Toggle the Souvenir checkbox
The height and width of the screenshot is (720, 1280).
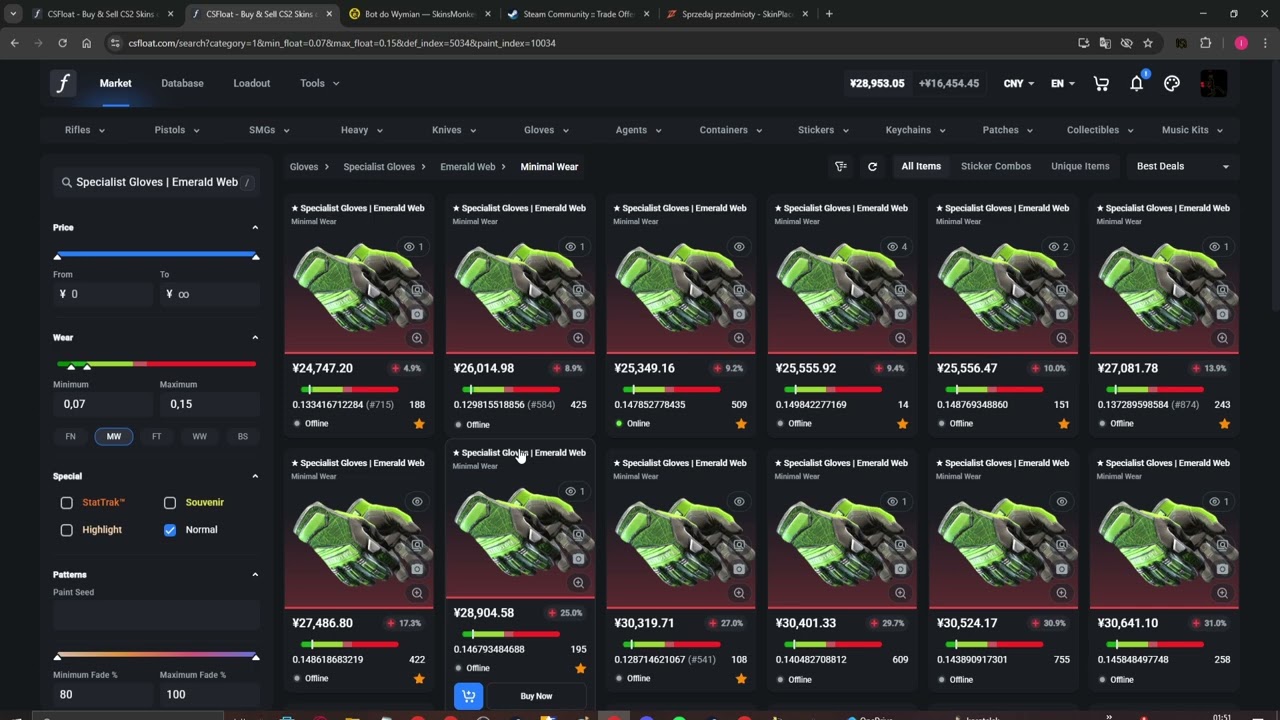tap(170, 503)
